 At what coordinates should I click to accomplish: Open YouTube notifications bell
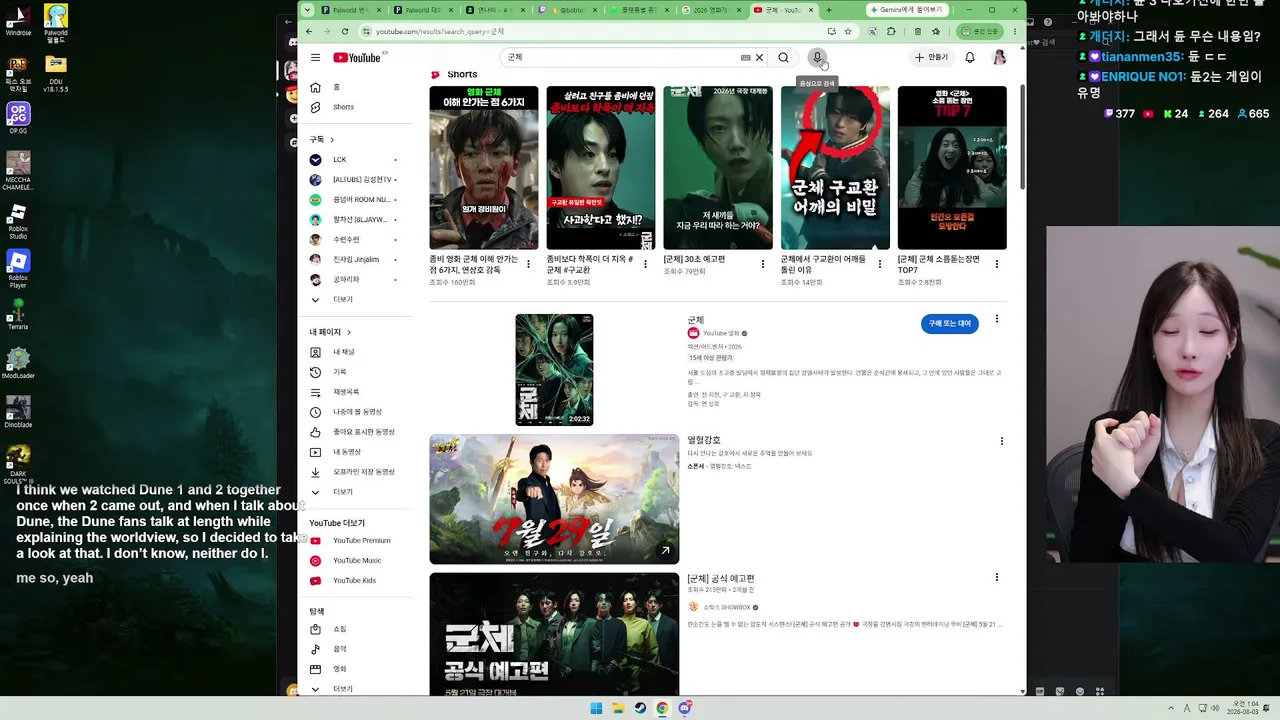969,58
